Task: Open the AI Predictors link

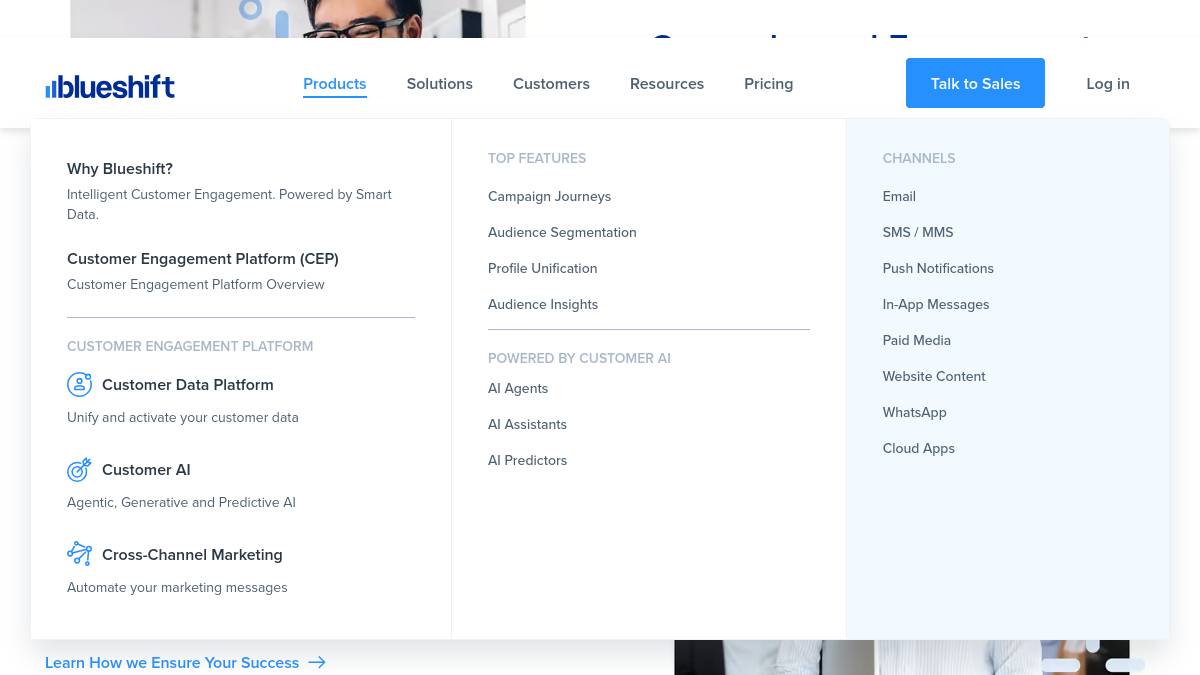Action: [527, 461]
